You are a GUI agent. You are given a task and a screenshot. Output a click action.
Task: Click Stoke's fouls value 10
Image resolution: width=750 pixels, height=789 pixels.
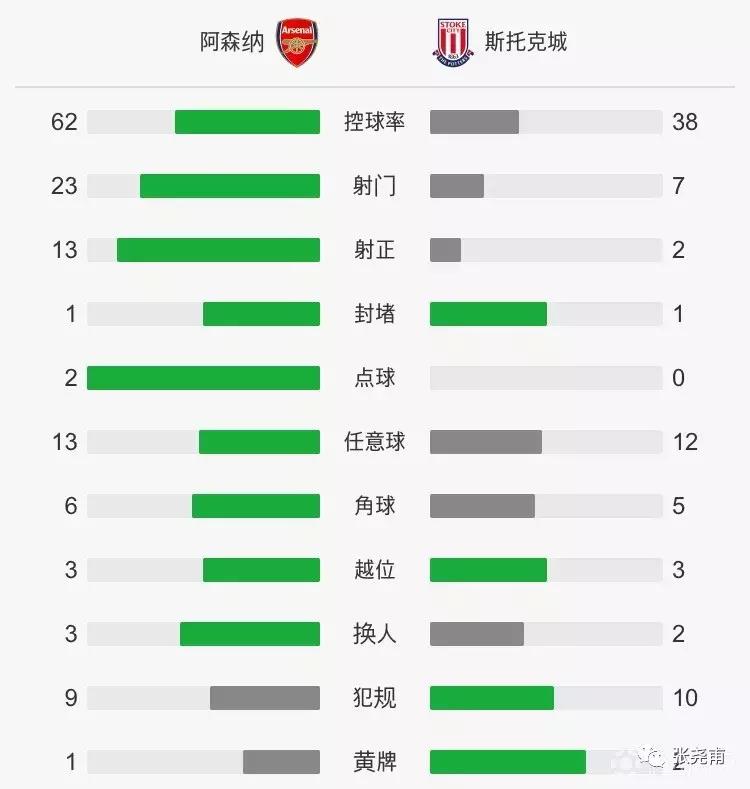[685, 698]
